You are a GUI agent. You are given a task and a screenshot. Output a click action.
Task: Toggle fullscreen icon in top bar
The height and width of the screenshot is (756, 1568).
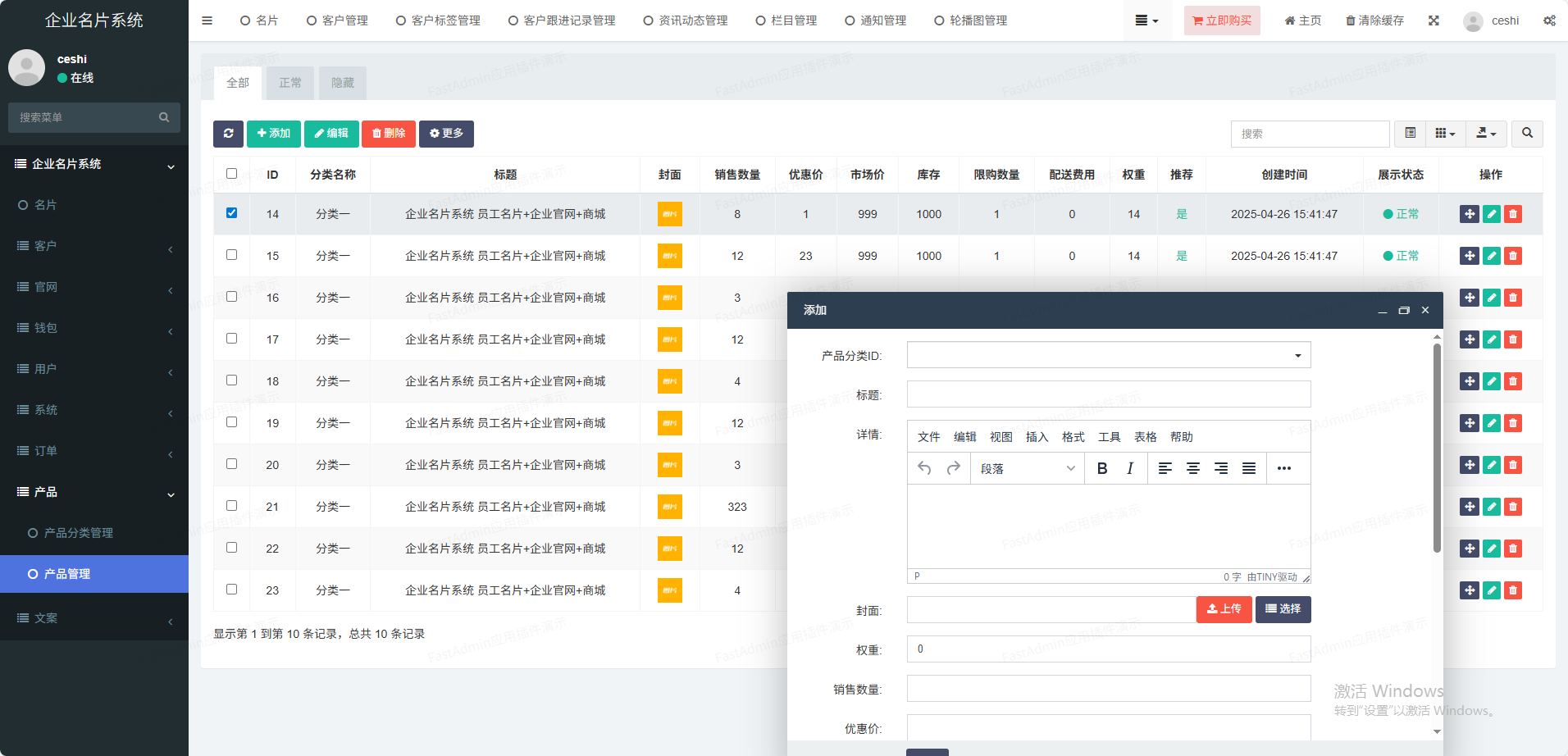coord(1434,20)
